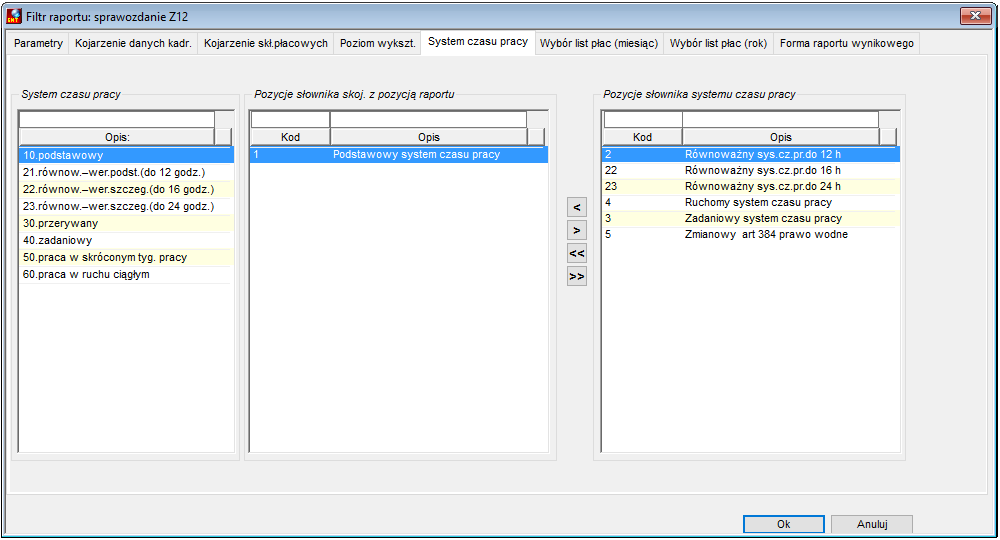Go to Poziom wykszt. tab
This screenshot has height=540, width=1000.
click(x=378, y=43)
